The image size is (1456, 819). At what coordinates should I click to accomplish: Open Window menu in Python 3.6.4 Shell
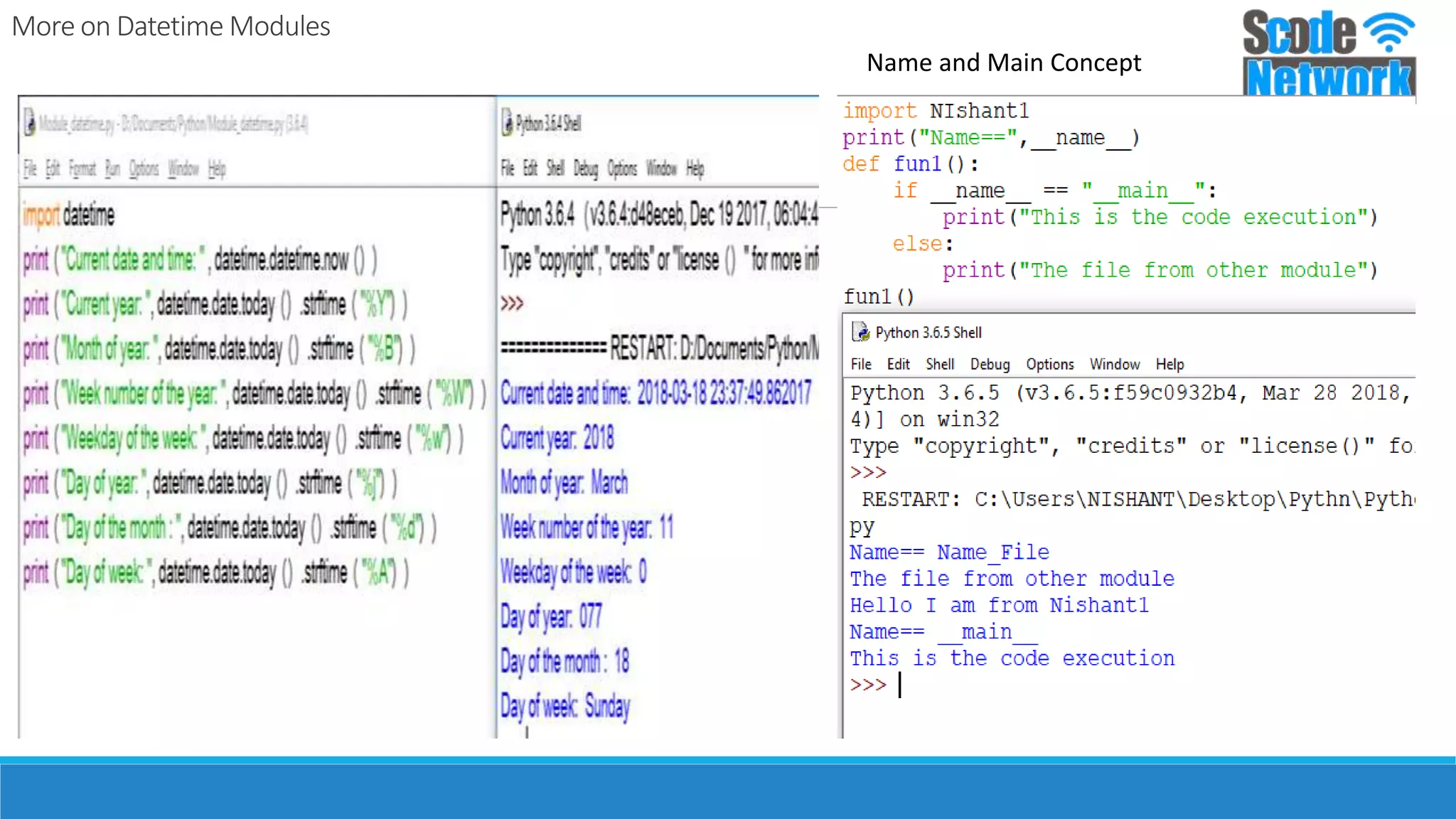[x=661, y=168]
